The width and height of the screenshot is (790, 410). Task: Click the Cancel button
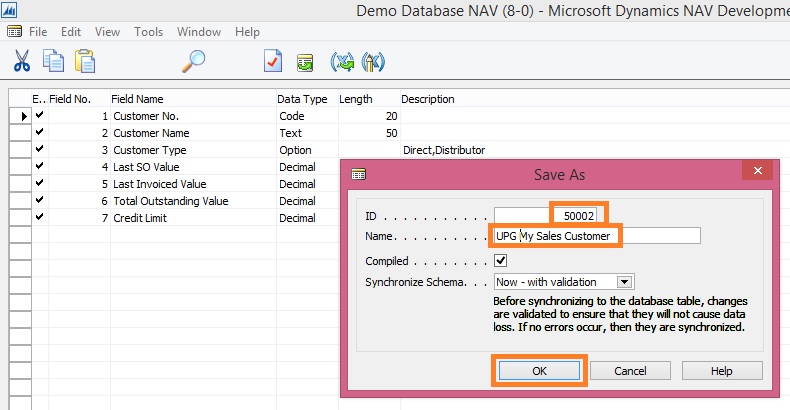click(630, 370)
